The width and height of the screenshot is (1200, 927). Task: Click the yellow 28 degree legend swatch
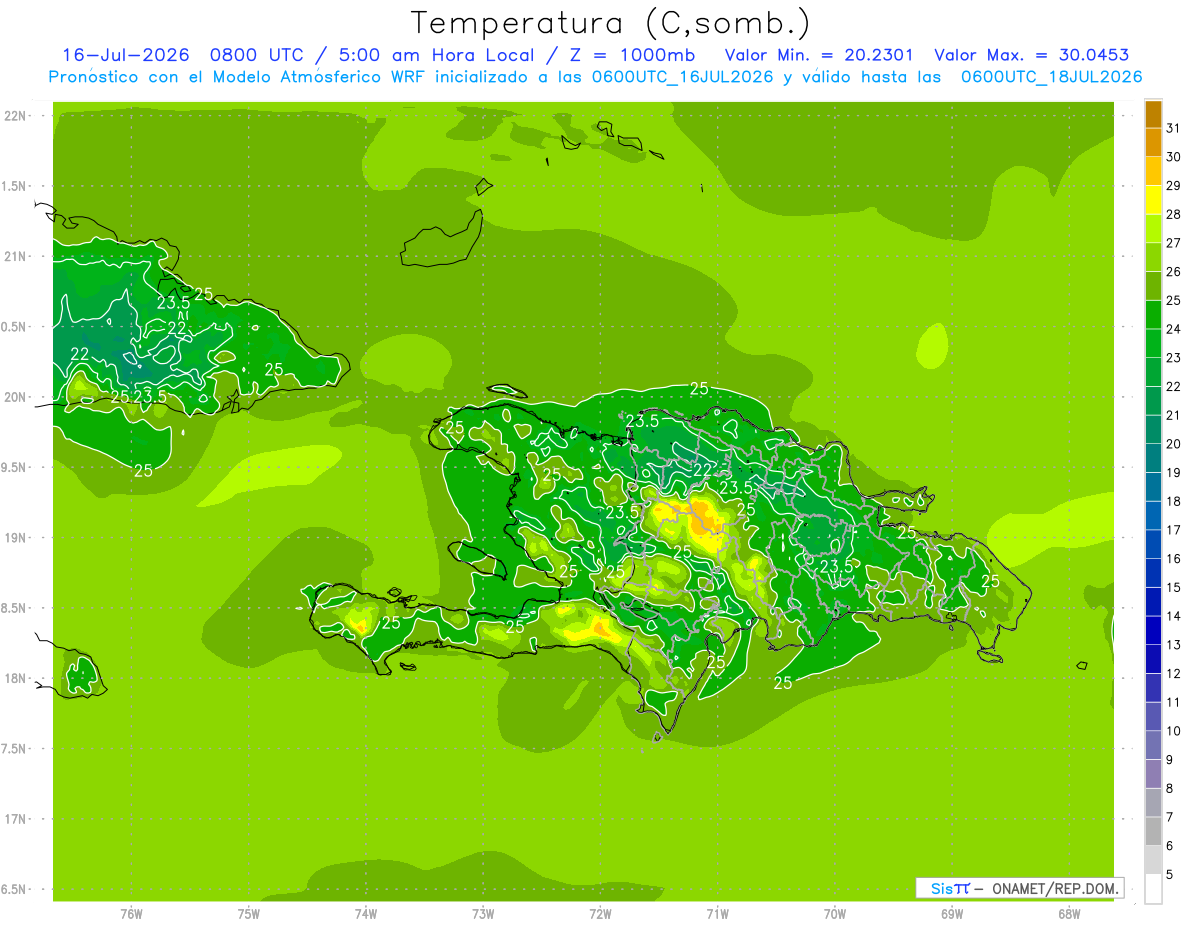pos(1153,200)
